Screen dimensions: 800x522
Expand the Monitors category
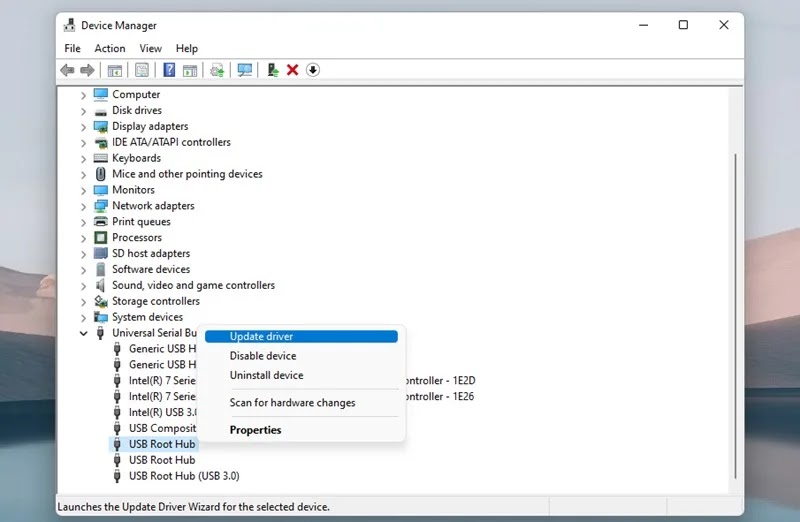(83, 190)
